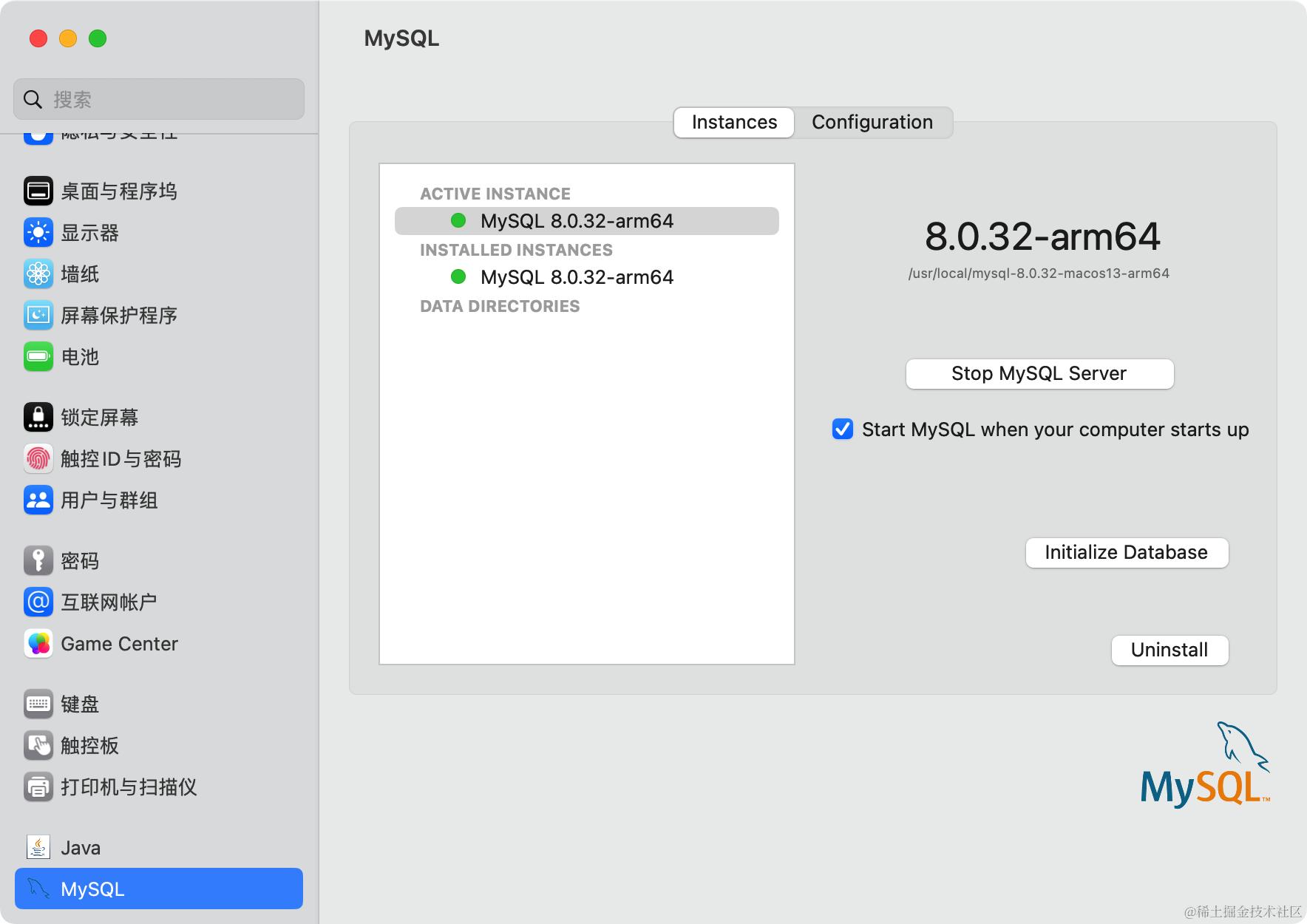Screen dimensions: 1307x924
Task: Click the DATA DIRECTORIES section header
Action: (500, 306)
